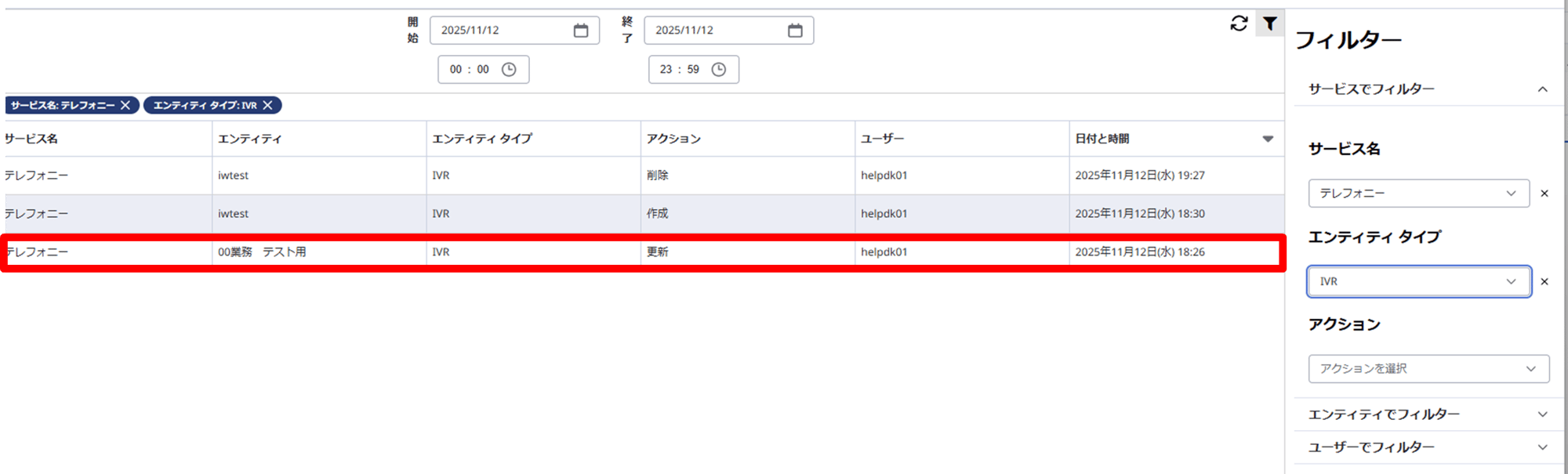The image size is (1568, 474).
Task: Expand the ユーザーでフィルター section
Action: pos(1541,447)
